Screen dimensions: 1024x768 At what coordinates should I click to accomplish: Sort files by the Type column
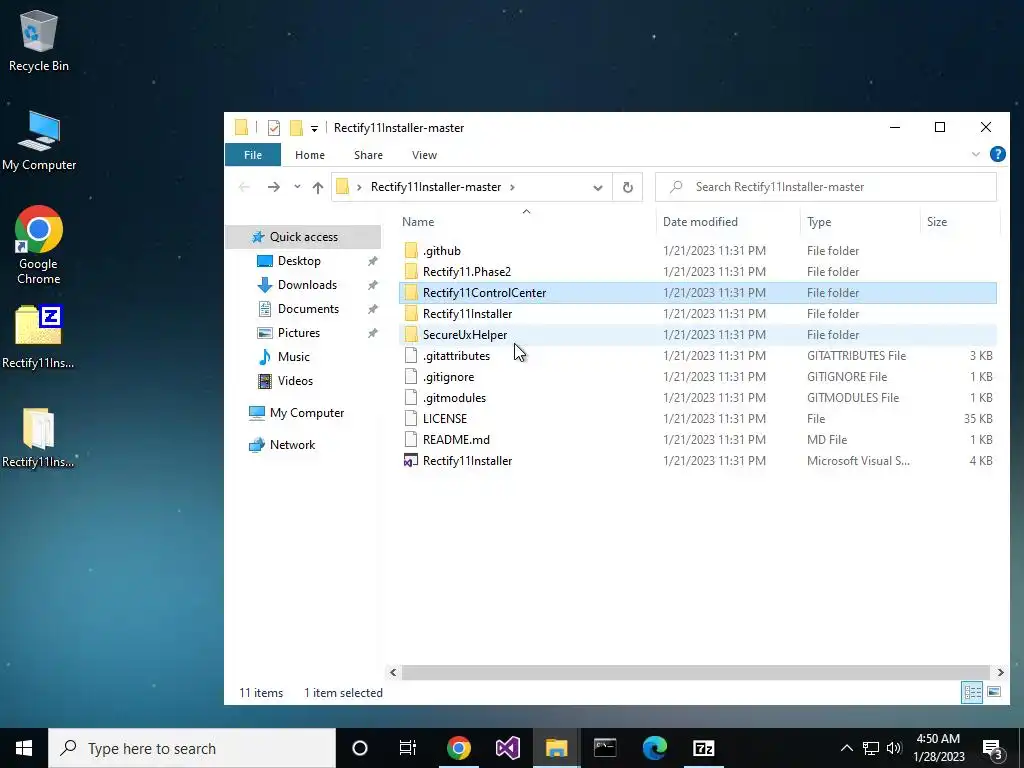(x=860, y=221)
